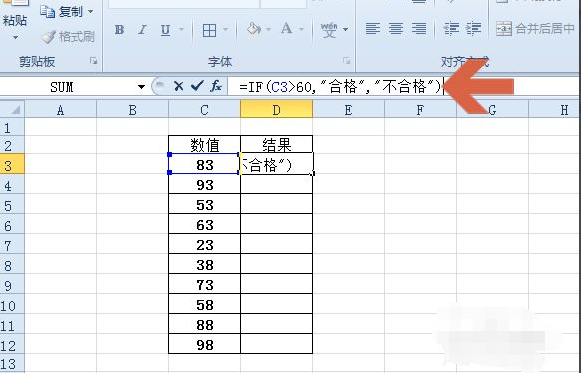Apply the Fill Color bucket
Image resolution: width=581 pixels, height=373 pixels.
click(x=254, y=29)
